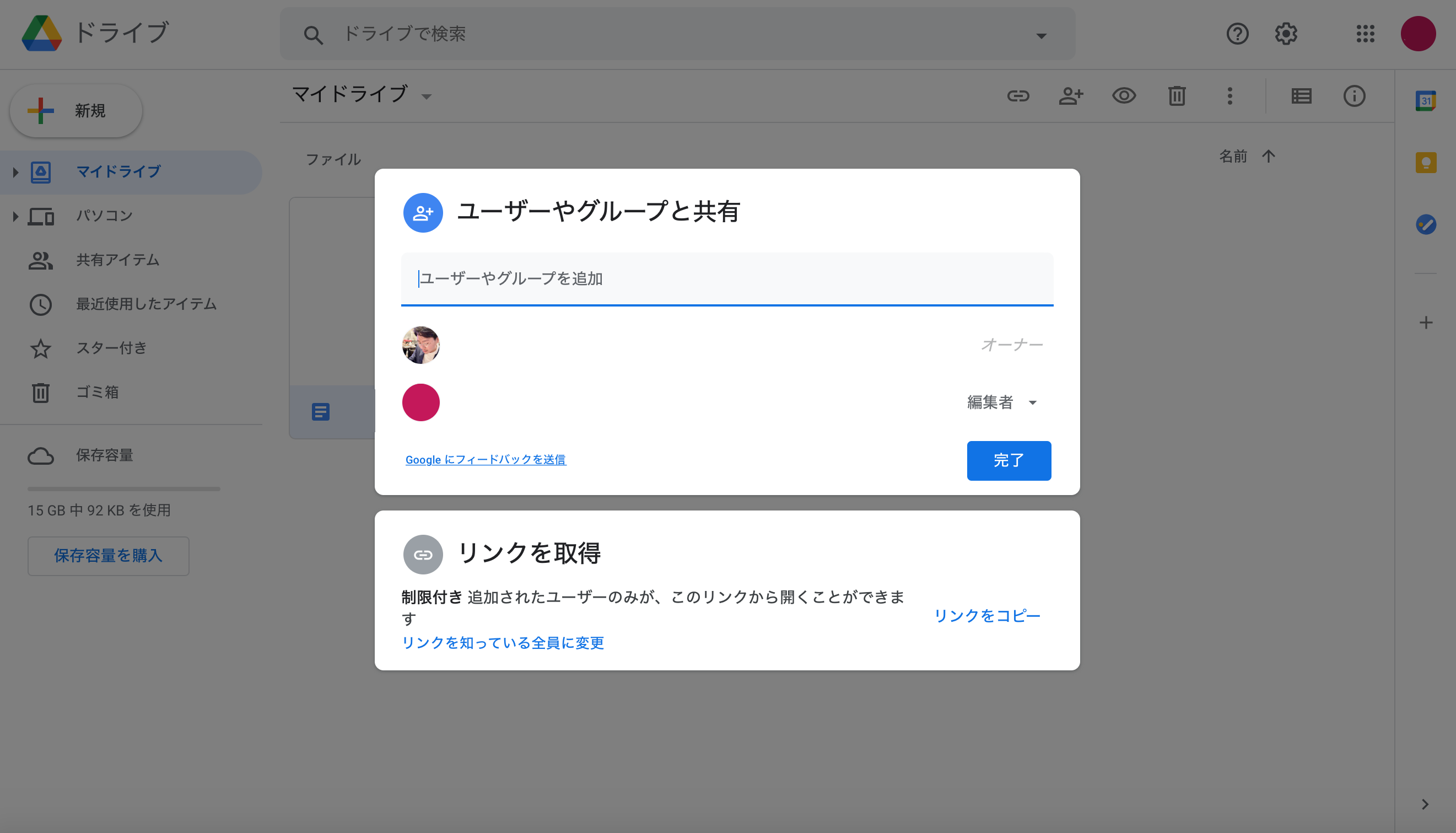Collapse side panel chevron at the bottom-right
Viewport: 1456px width, 833px height.
pos(1425,804)
